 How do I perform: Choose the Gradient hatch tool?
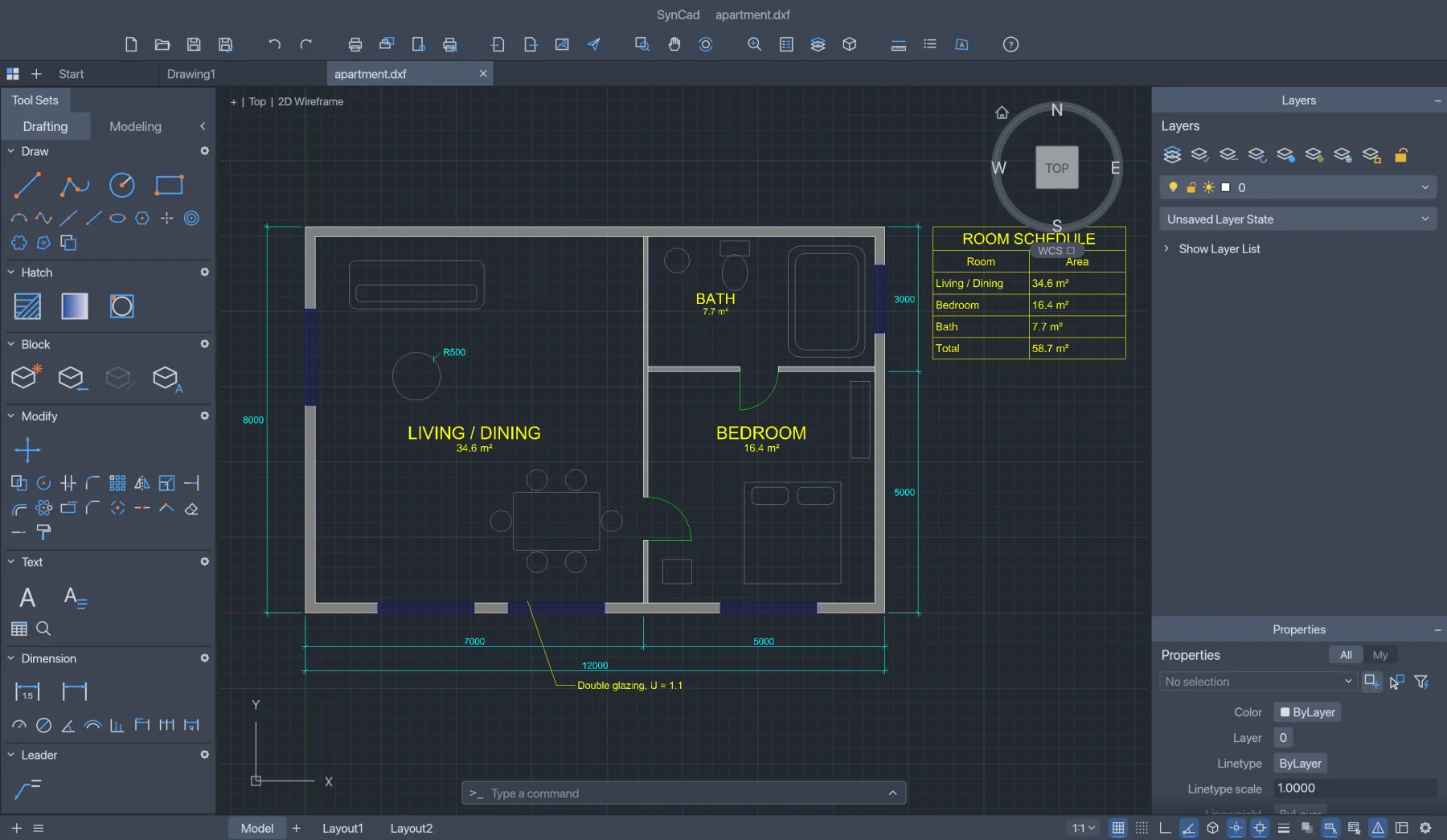pyautogui.click(x=75, y=306)
